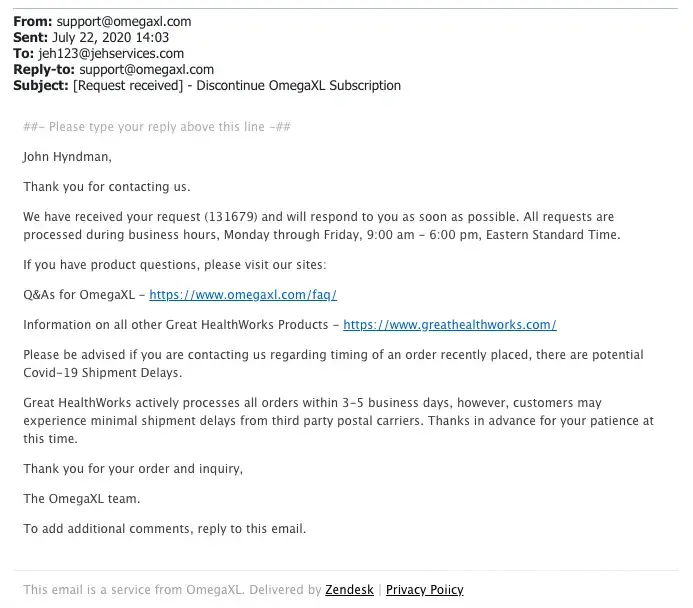
Task: Click the From address support@omegaxl.com
Action: click(x=122, y=21)
